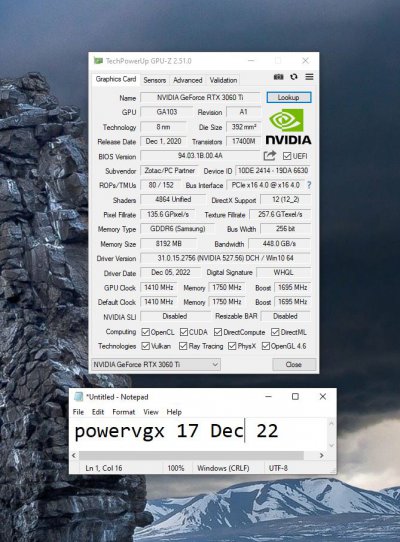Click the Driver Version field
The height and width of the screenshot is (542, 400).
click(x=225, y=258)
